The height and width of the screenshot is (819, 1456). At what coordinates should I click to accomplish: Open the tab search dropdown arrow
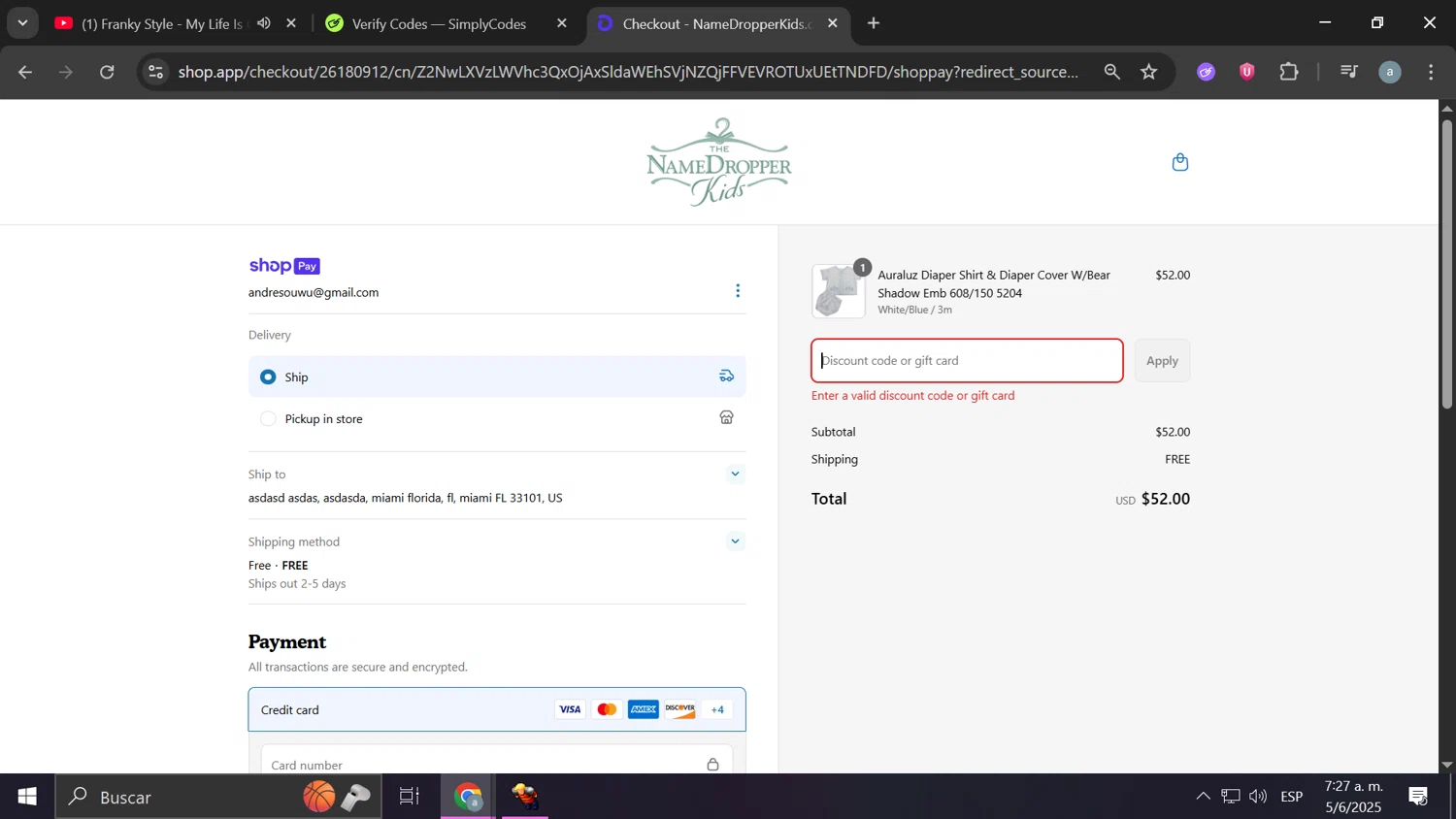click(x=22, y=23)
